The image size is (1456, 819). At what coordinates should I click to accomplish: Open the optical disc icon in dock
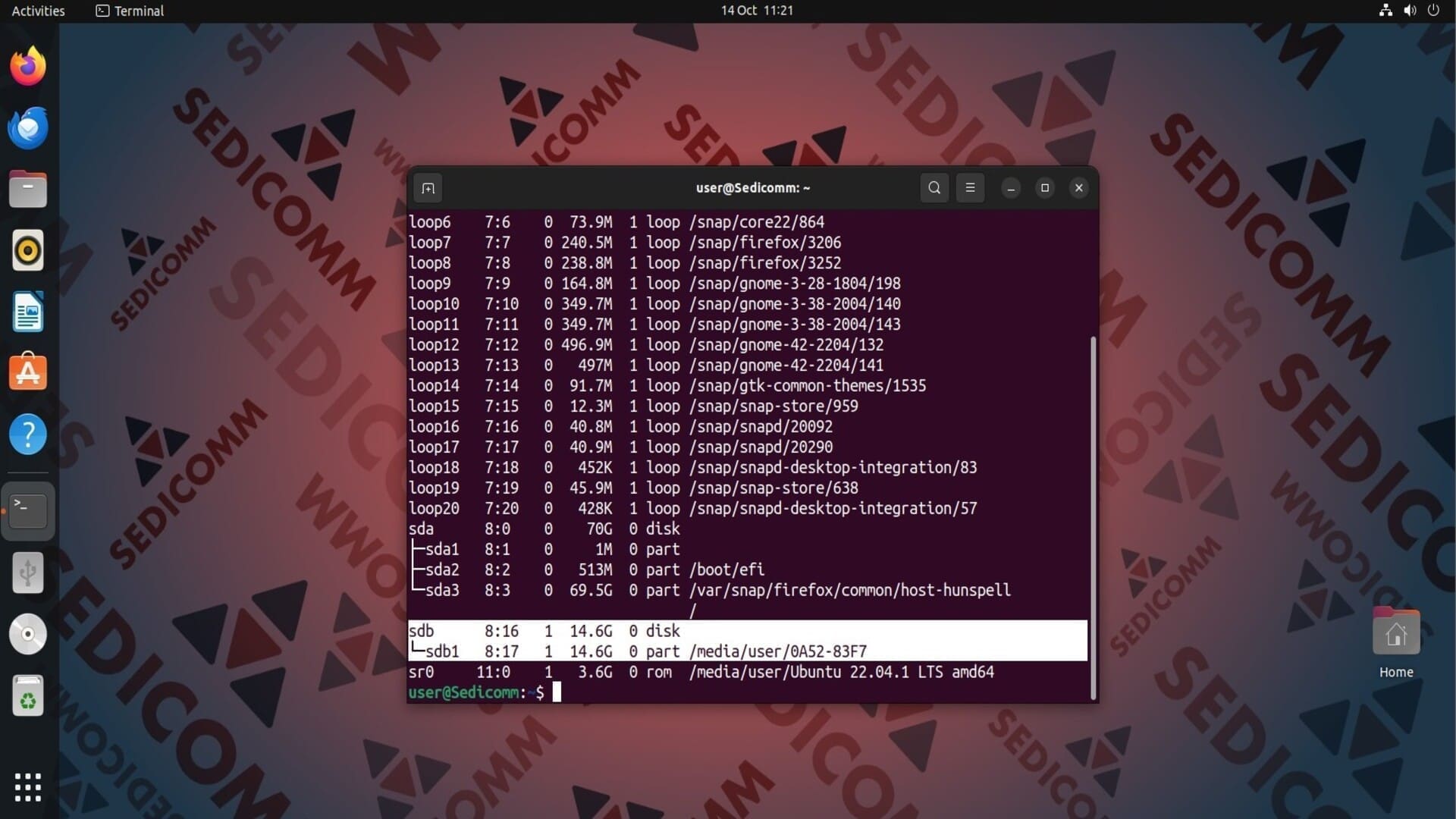click(28, 634)
